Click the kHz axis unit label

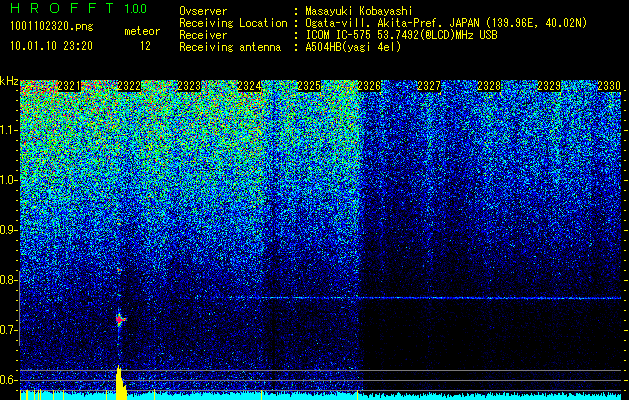[x=9, y=81]
